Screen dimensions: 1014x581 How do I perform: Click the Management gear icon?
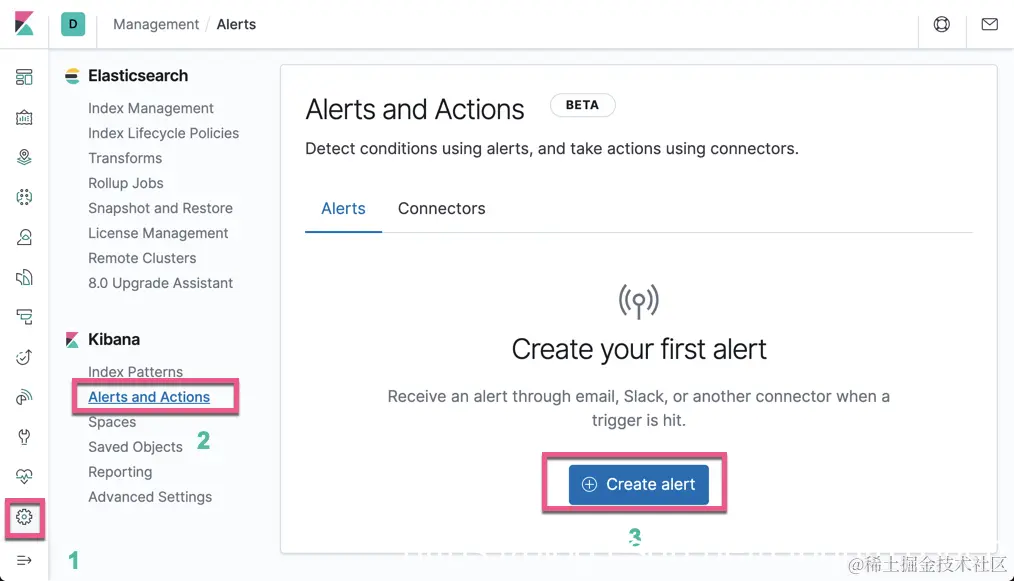(x=24, y=517)
